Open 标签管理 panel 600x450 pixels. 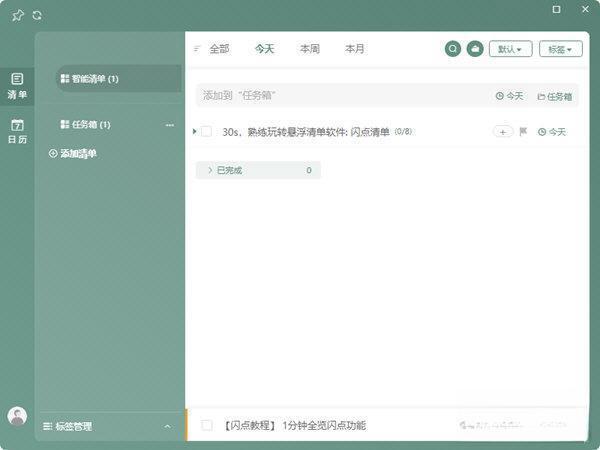[x=68, y=426]
